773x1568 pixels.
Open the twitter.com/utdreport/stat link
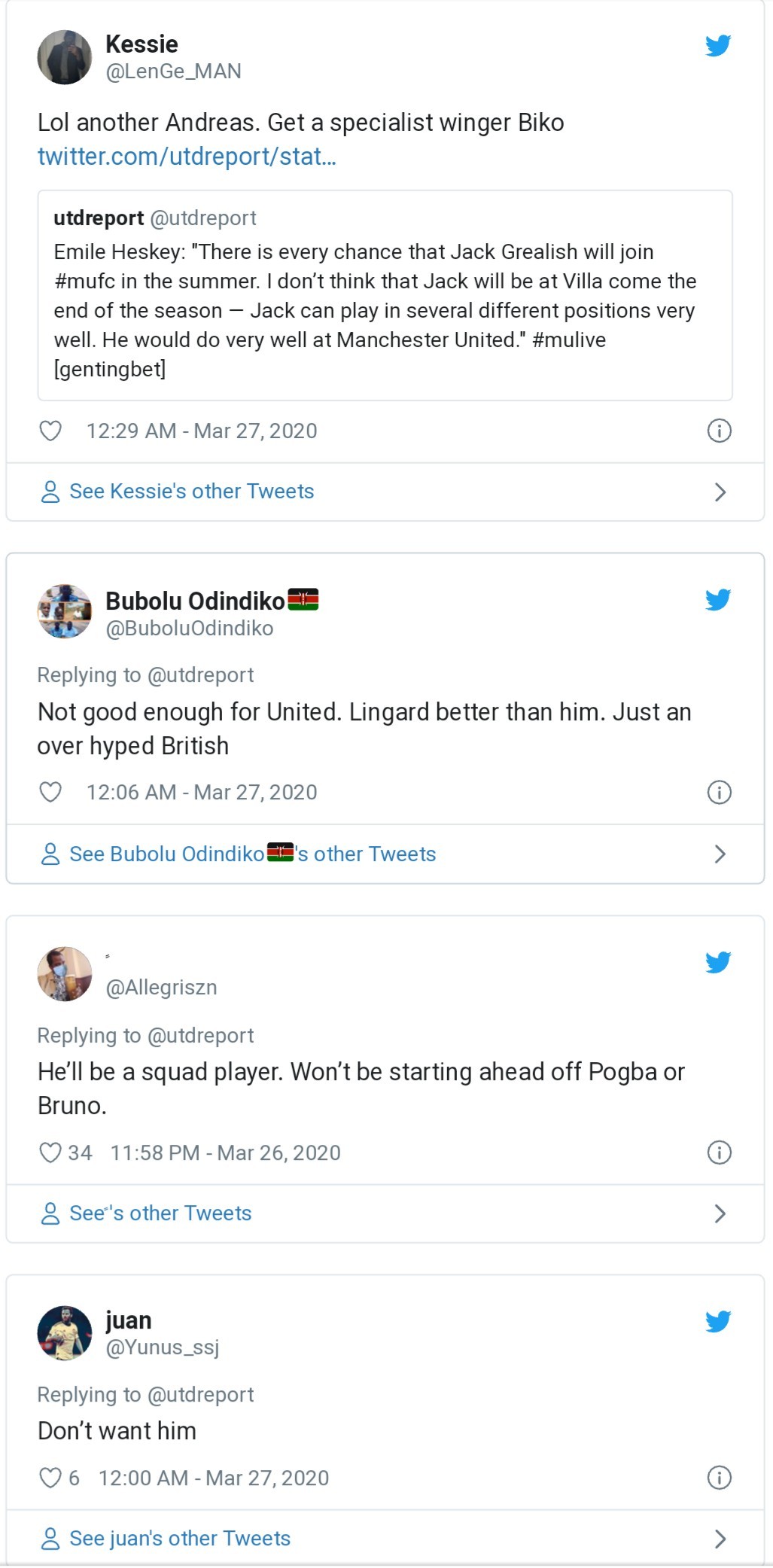pos(187,157)
